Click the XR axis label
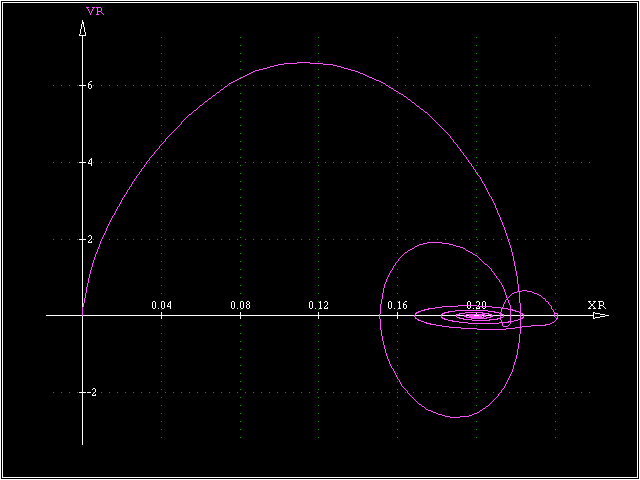640x480 pixels. (597, 305)
